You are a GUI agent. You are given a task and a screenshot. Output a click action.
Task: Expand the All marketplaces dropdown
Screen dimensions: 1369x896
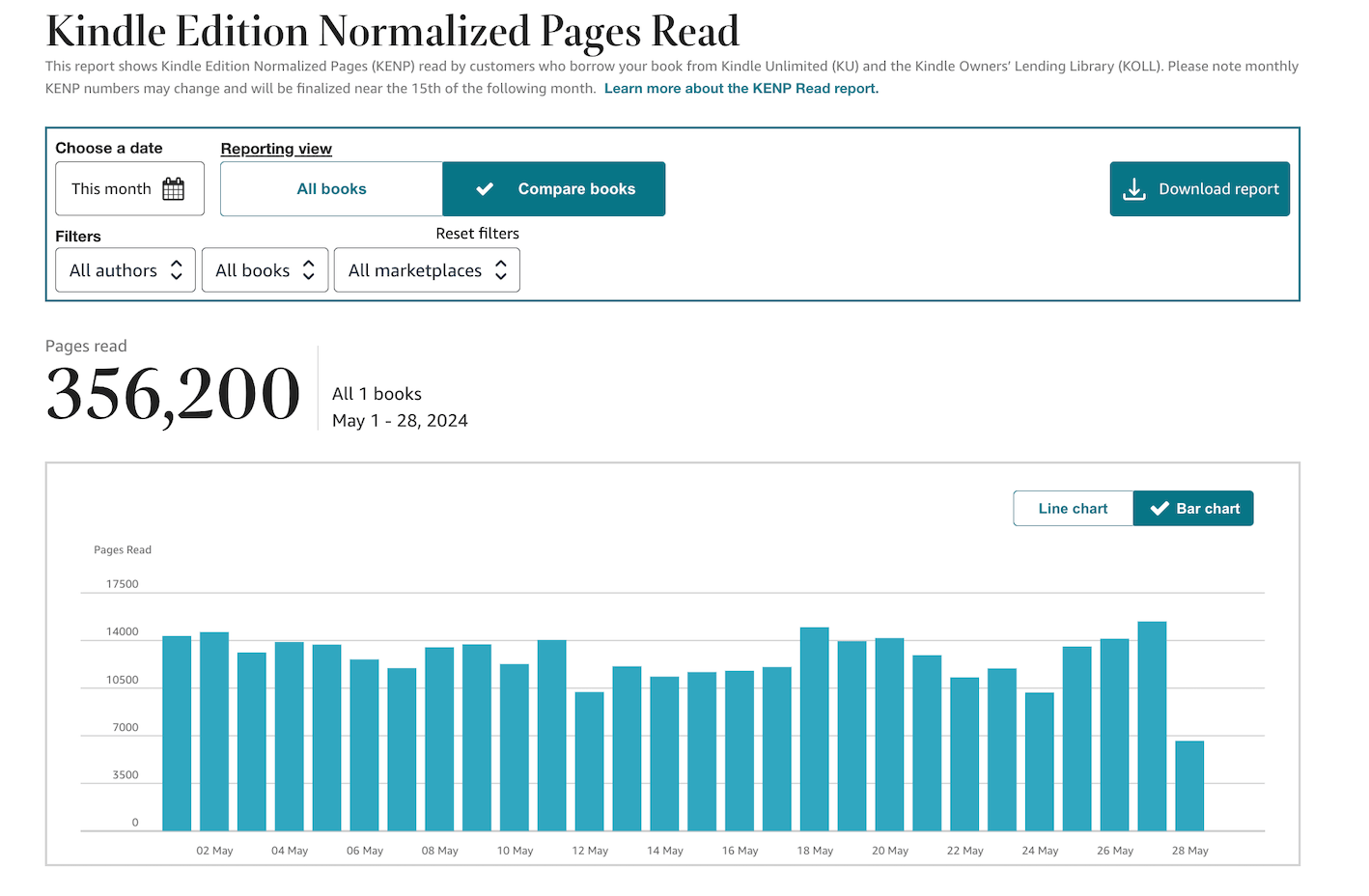pyautogui.click(x=427, y=270)
